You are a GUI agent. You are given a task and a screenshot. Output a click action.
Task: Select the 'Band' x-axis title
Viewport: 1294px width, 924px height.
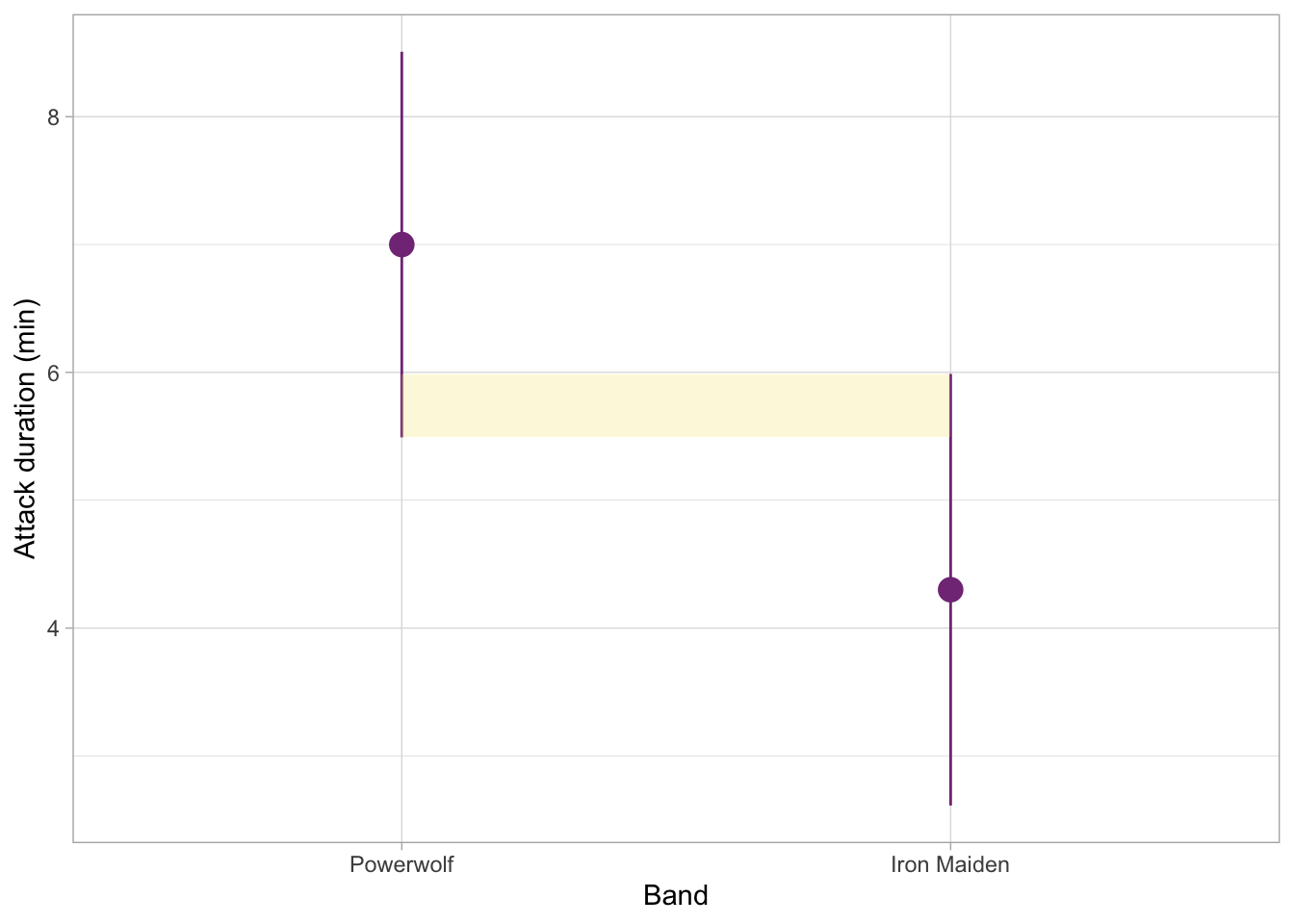pos(676,896)
